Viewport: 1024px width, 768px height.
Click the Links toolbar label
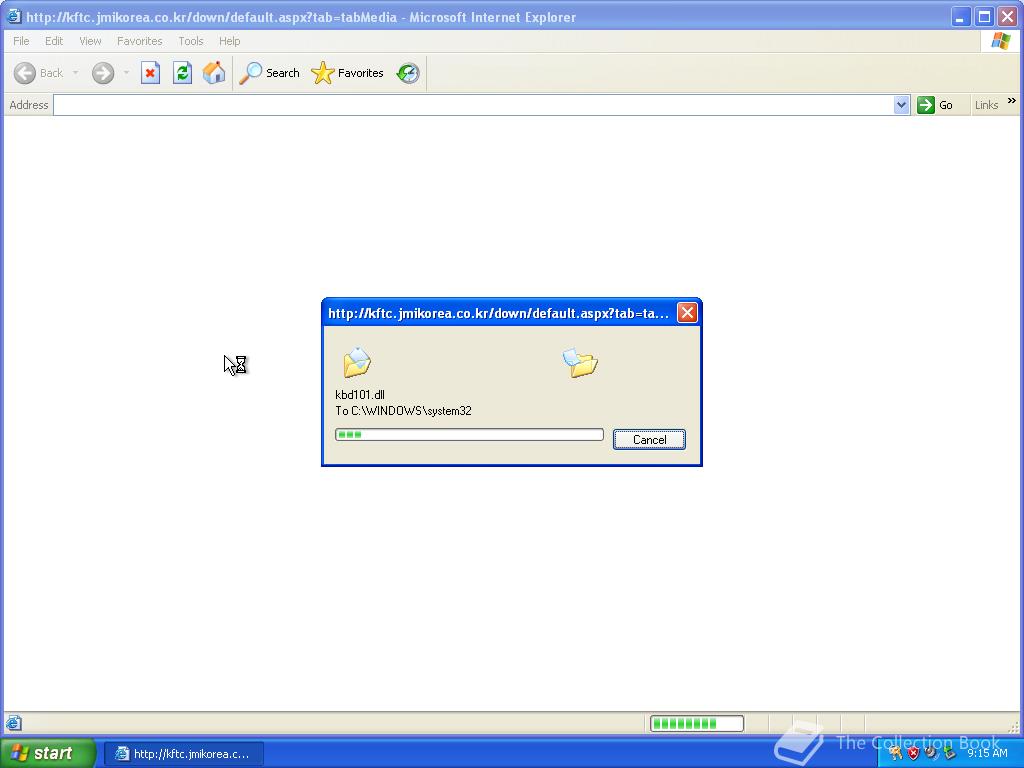point(986,105)
